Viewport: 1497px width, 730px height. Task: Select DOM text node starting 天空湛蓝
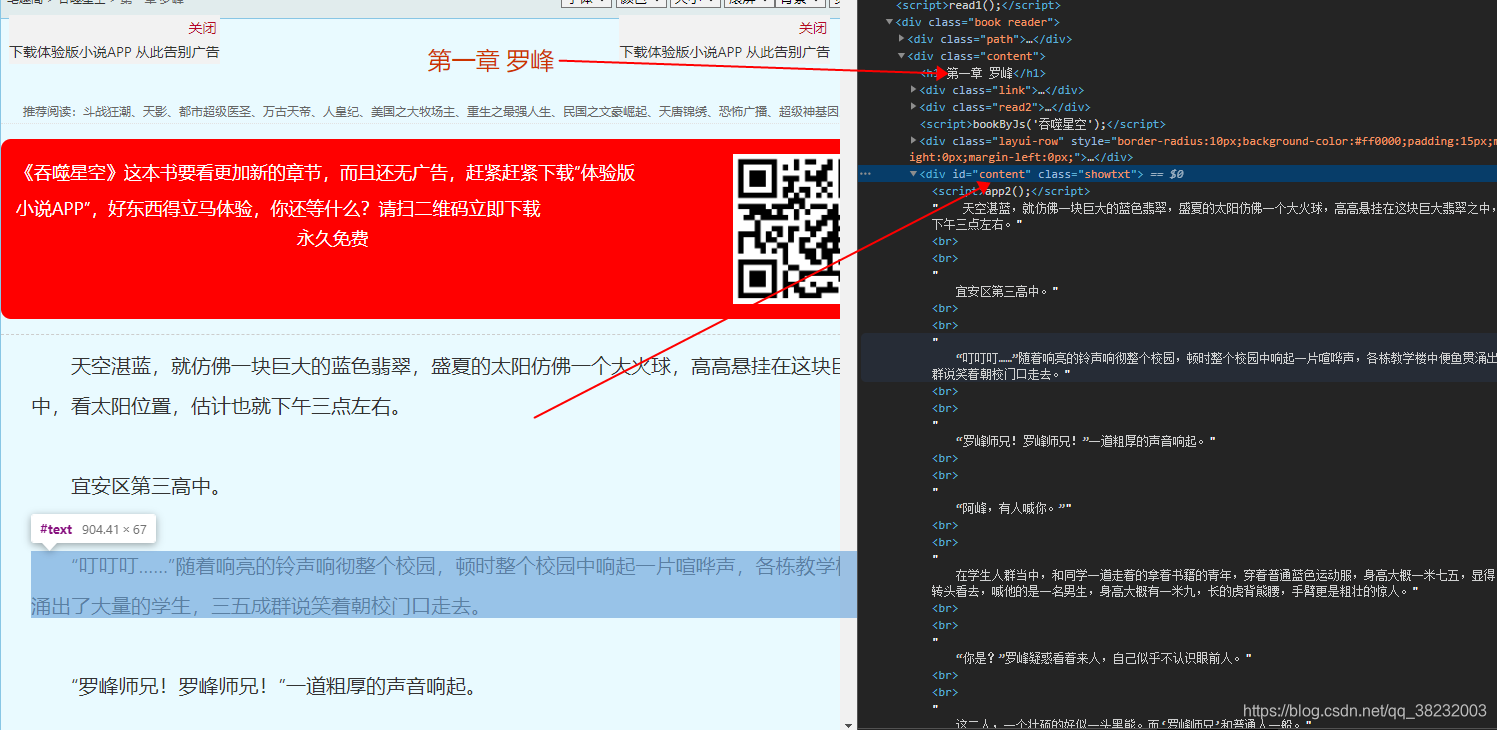(1213, 216)
